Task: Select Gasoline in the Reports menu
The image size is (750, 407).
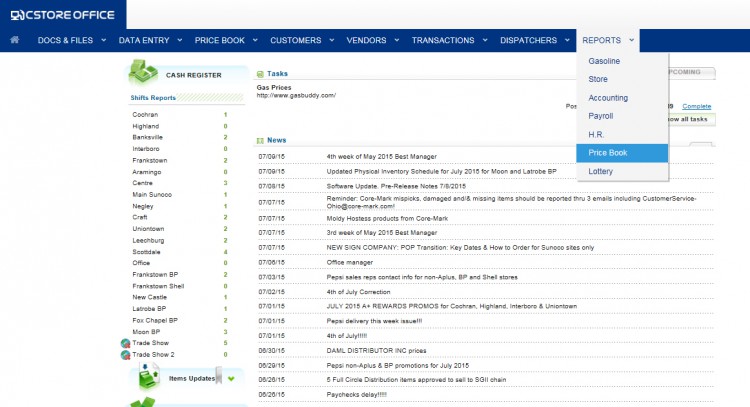Action: pos(622,61)
